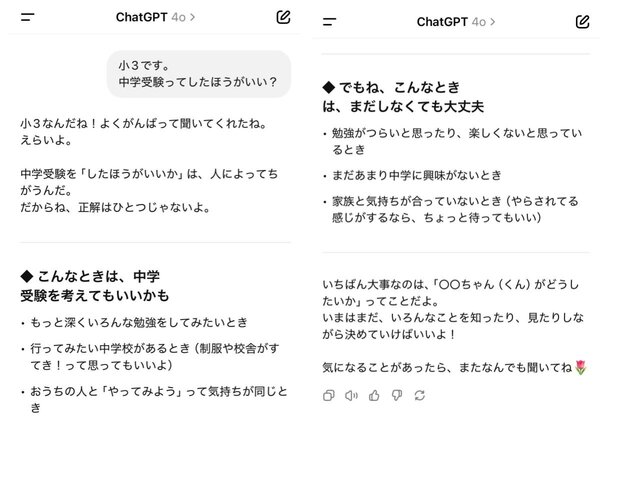640x480 pixels.
Task: Expand the 4o model chevron in right header
Action: coord(493,21)
